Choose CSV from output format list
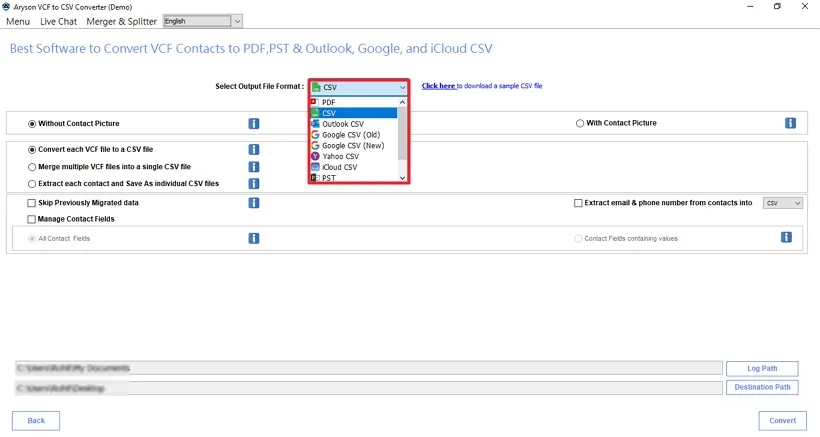820x437 pixels. [x=354, y=113]
